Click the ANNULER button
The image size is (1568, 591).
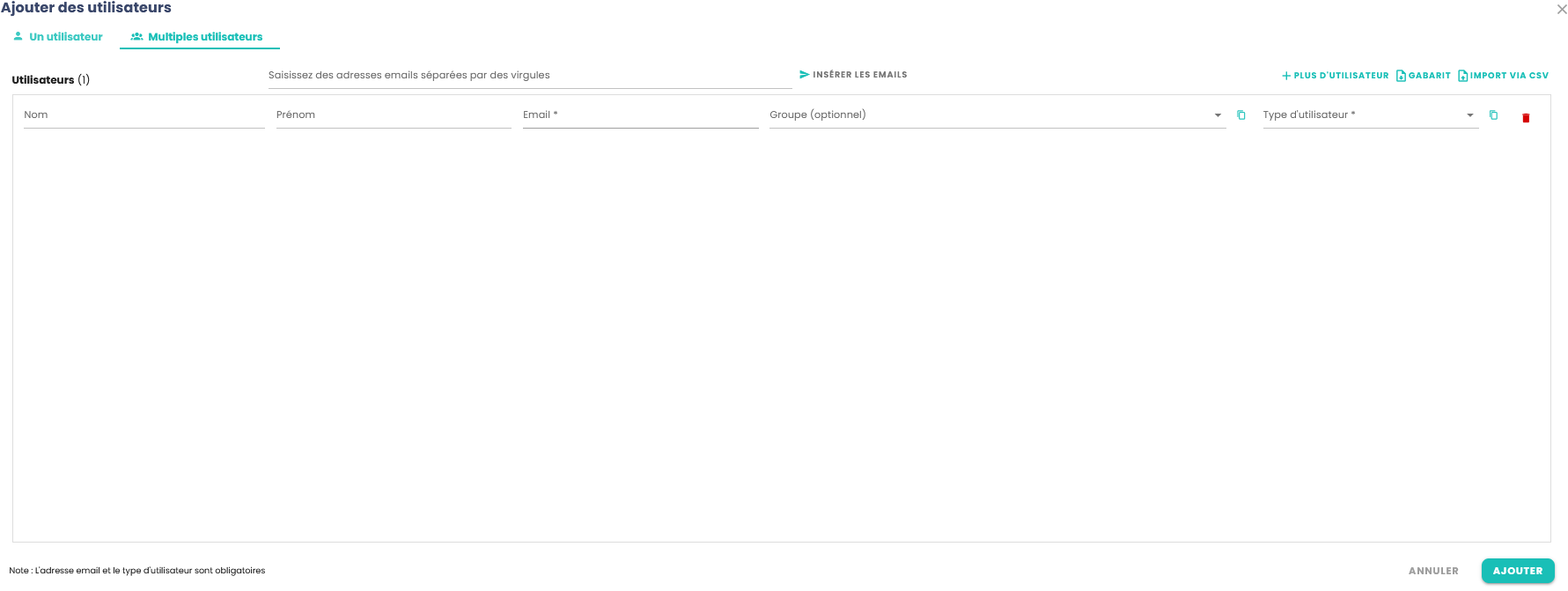coord(1433,571)
